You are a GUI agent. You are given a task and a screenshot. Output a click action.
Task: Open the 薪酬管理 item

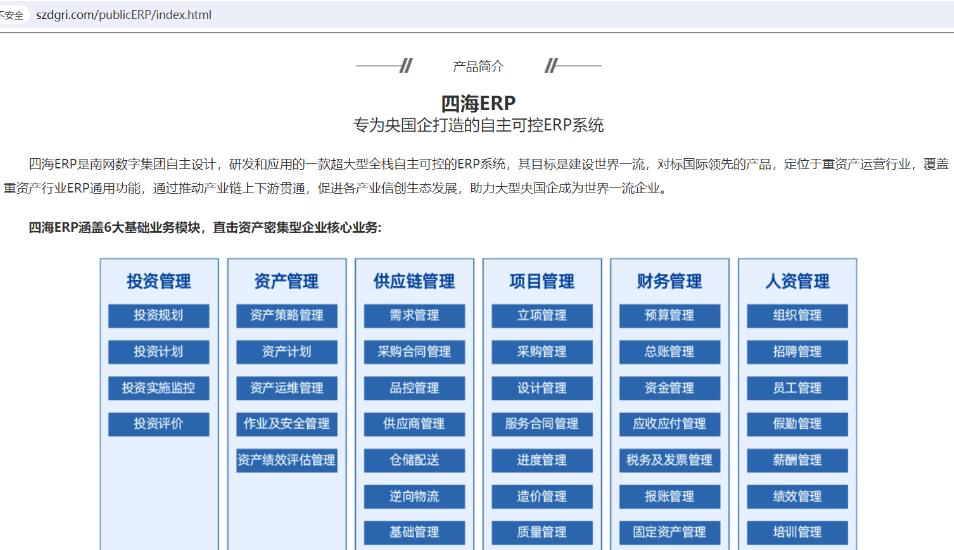tap(797, 461)
